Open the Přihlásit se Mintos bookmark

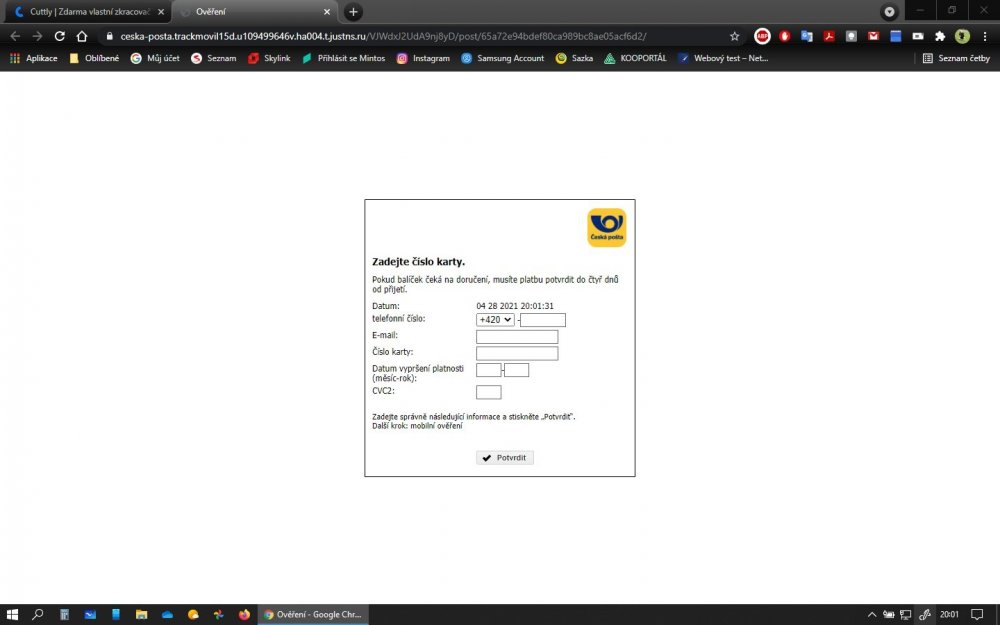(x=344, y=58)
